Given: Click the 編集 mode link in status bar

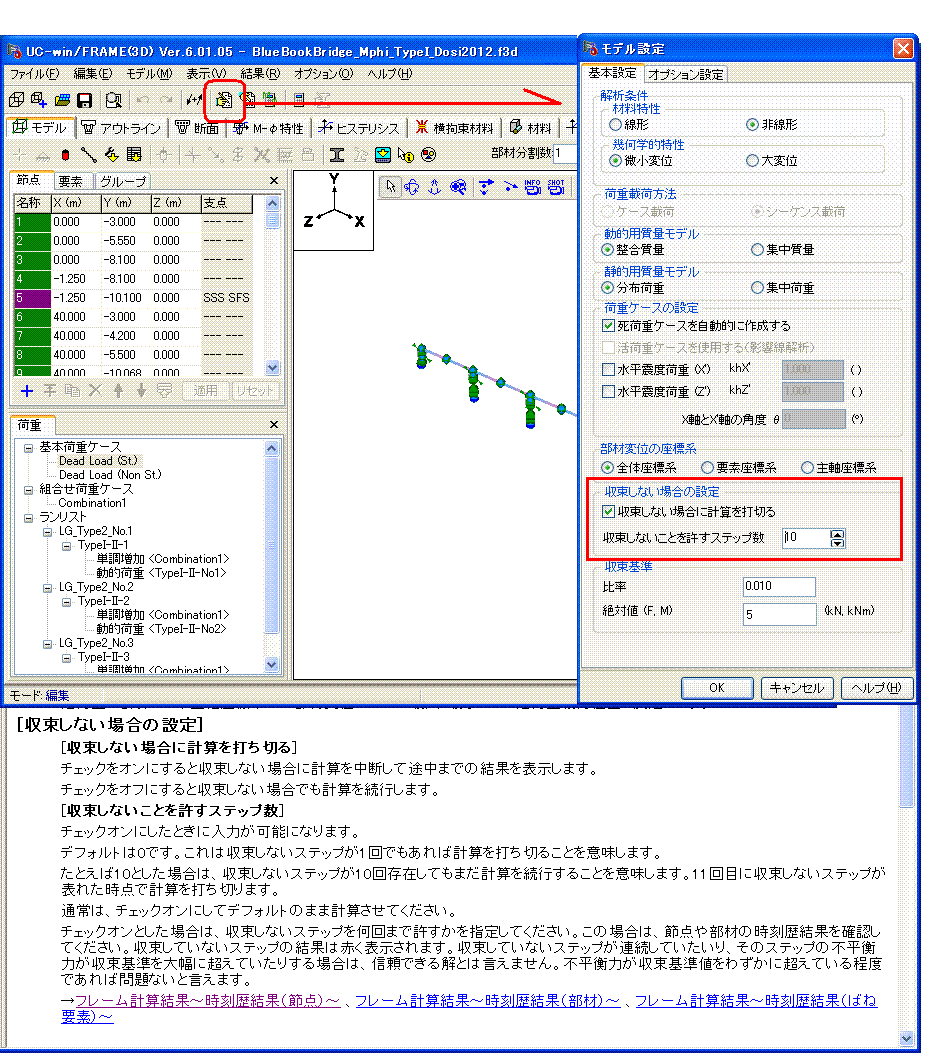Looking at the screenshot, I should click(57, 696).
